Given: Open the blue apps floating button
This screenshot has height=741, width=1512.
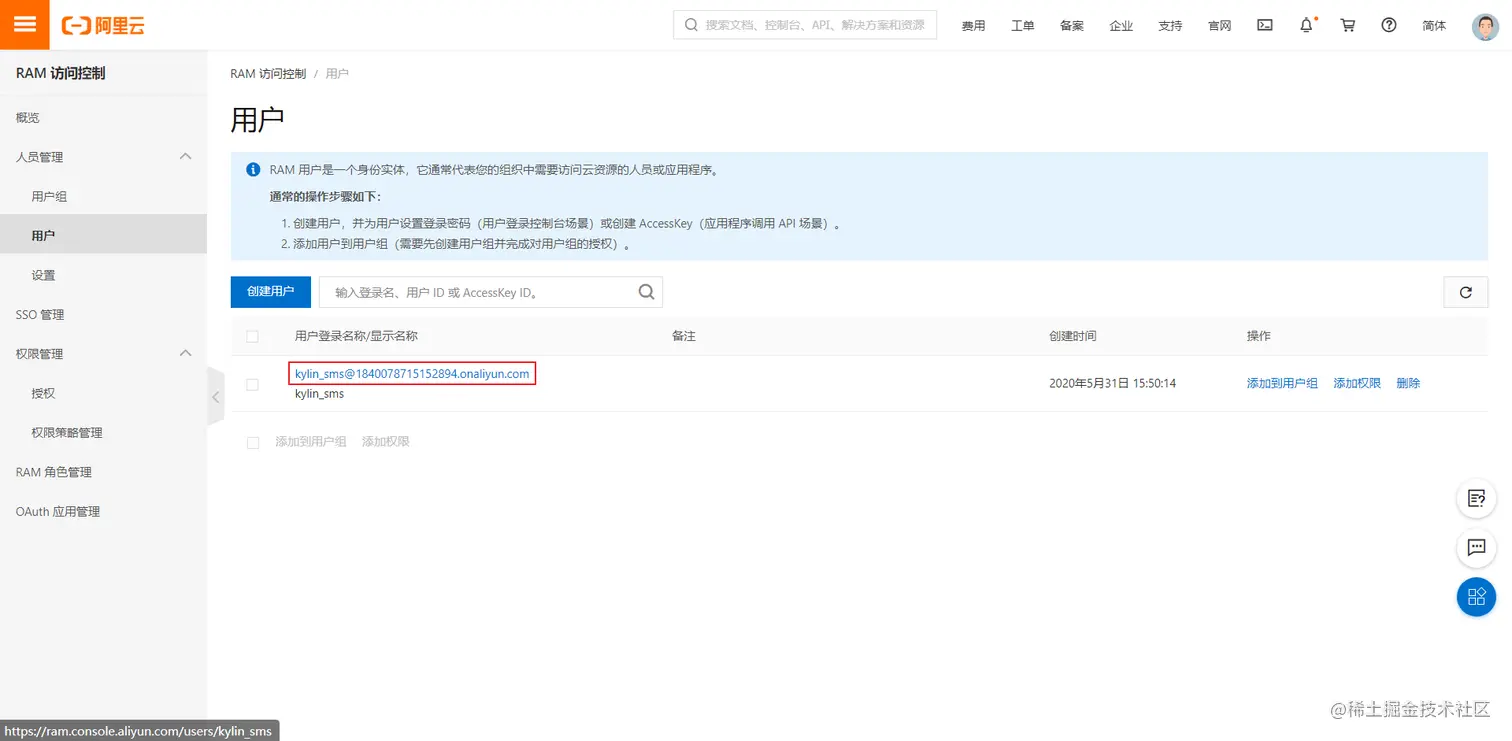Looking at the screenshot, I should [x=1476, y=597].
